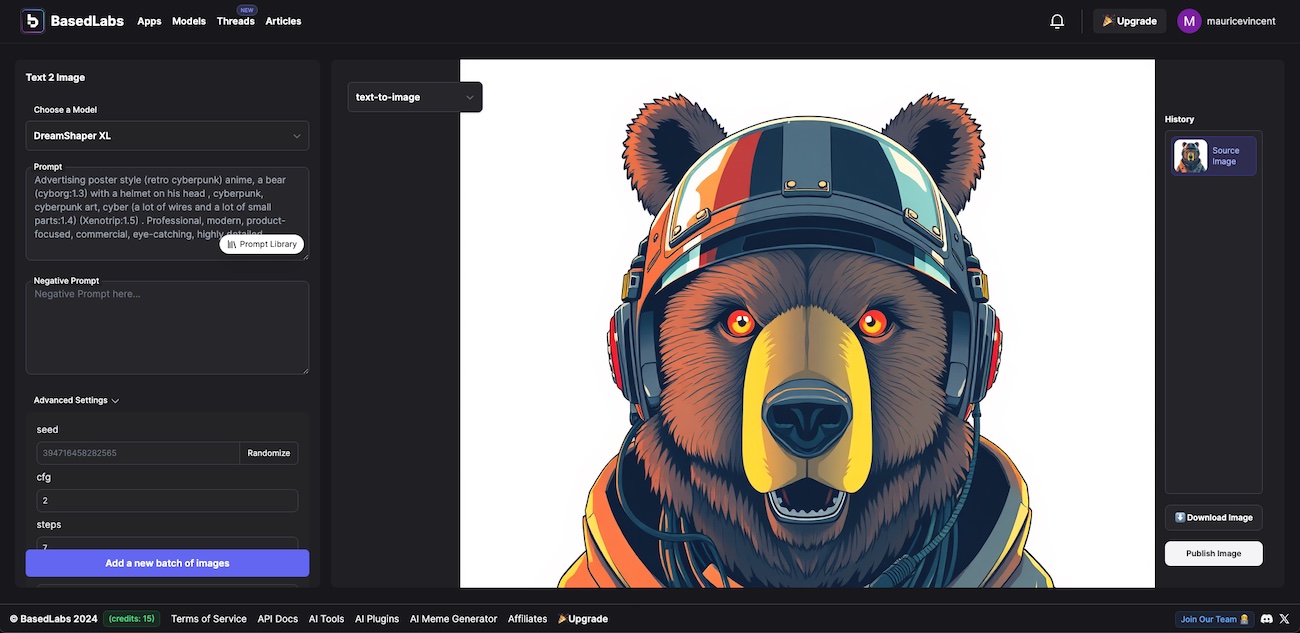This screenshot has height=633, width=1300.
Task: Go to the Apps menu
Action: click(x=149, y=21)
